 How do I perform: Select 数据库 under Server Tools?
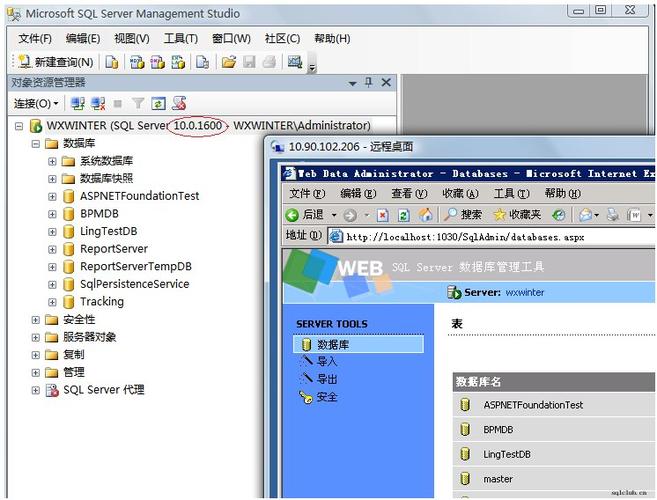tap(359, 345)
